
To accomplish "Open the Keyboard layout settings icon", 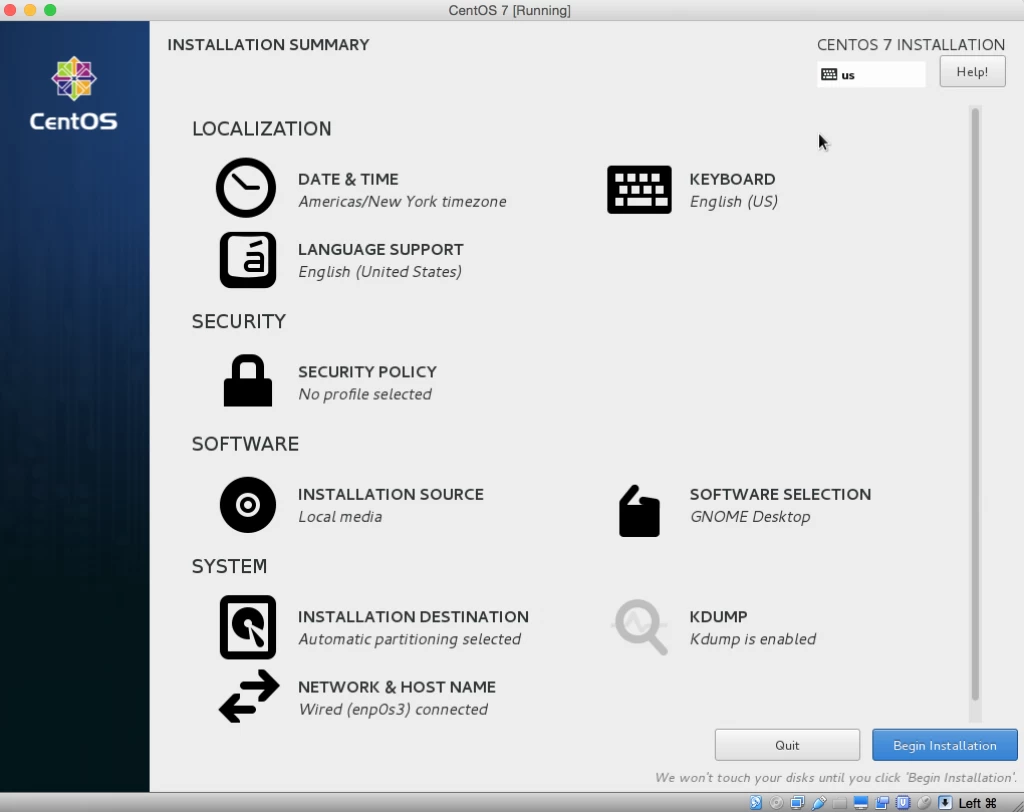I will coord(639,189).
